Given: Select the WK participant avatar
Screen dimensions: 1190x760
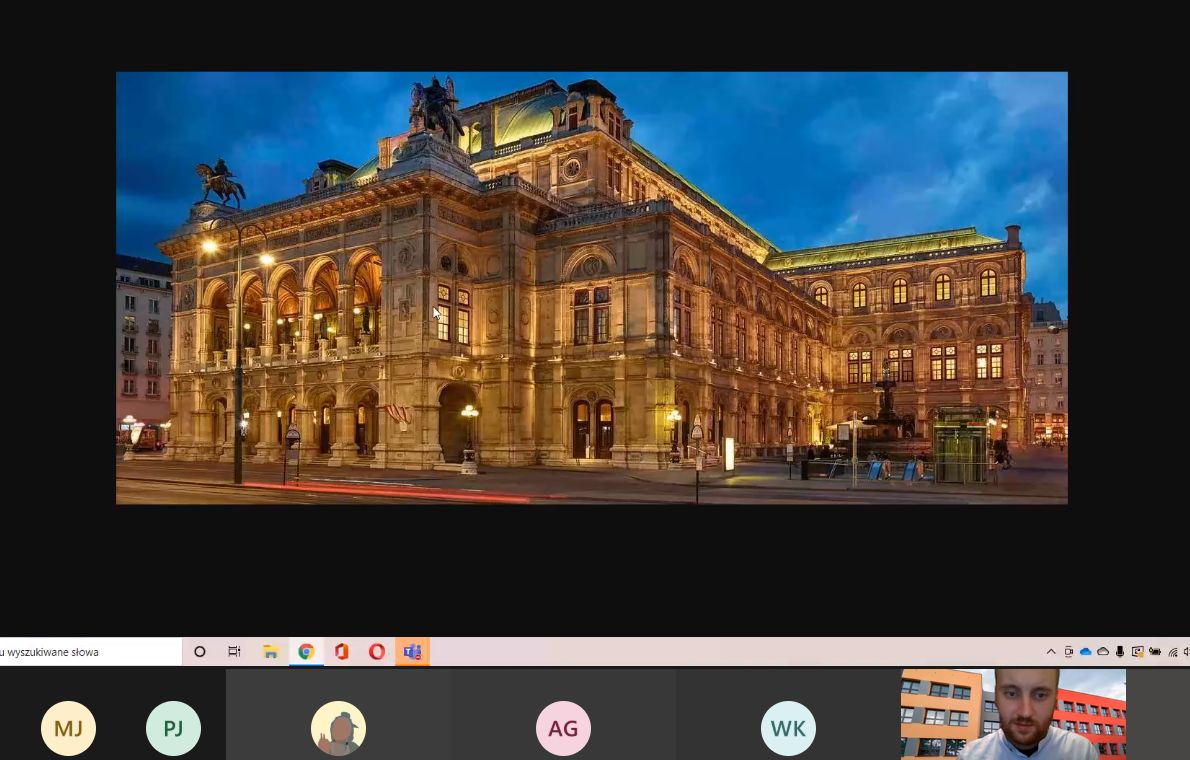Looking at the screenshot, I should pos(788,728).
